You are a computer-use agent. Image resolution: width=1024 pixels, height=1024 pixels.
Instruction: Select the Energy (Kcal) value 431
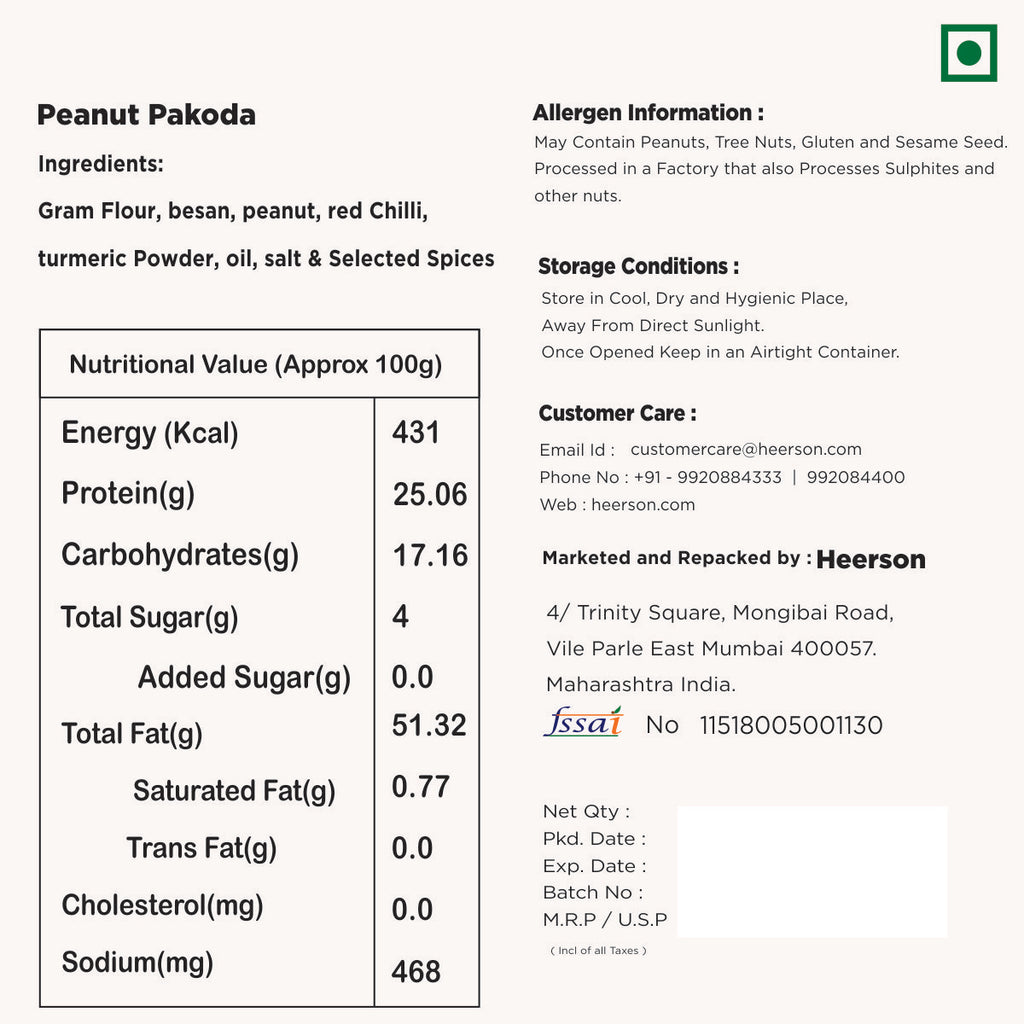tap(416, 432)
